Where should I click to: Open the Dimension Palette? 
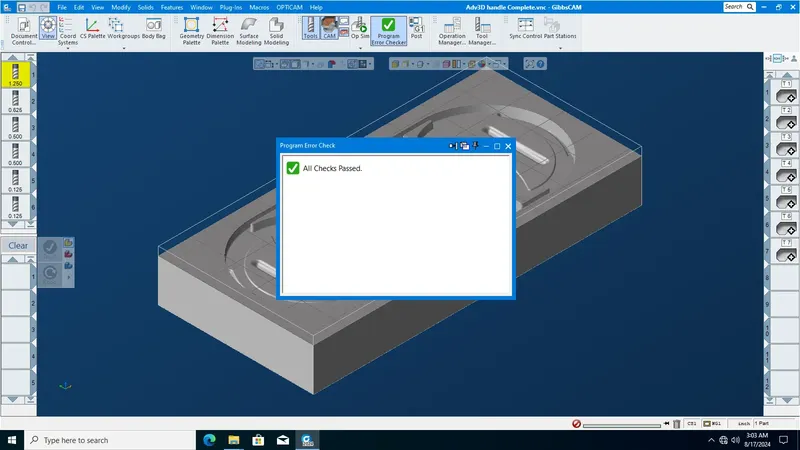220,31
